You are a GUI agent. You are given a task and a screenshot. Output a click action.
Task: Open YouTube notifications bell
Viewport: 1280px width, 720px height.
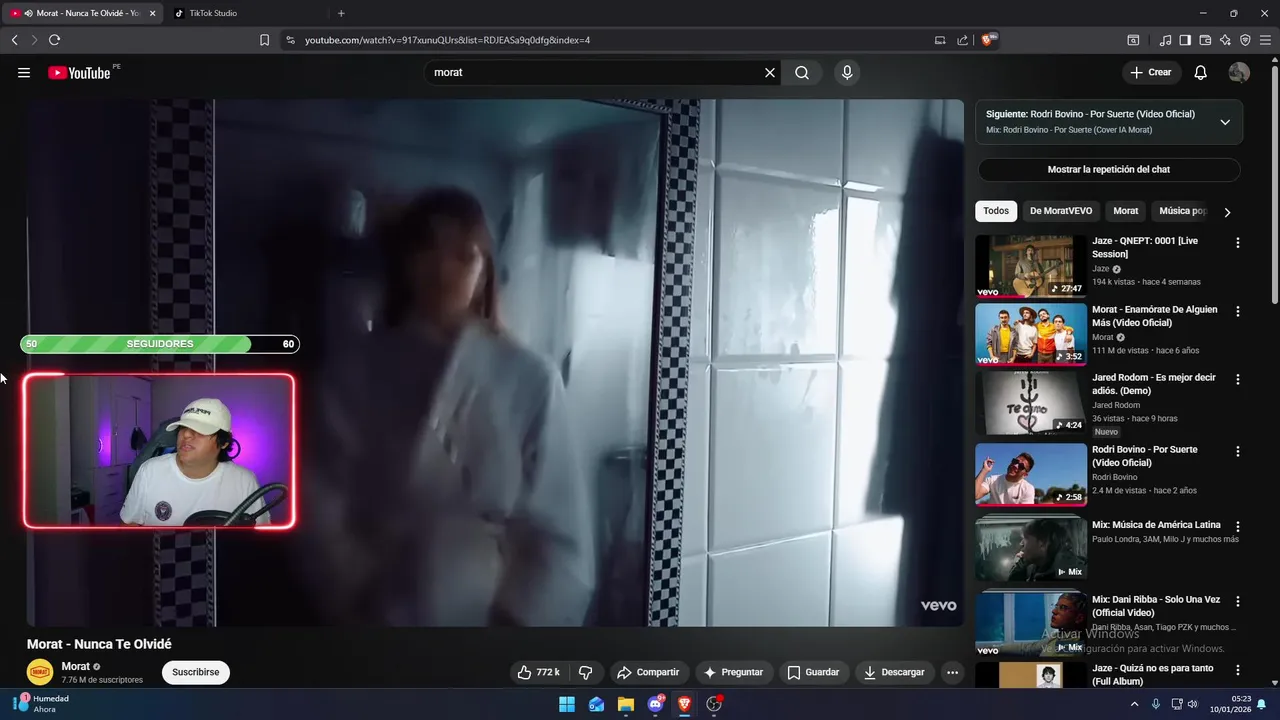click(1201, 72)
